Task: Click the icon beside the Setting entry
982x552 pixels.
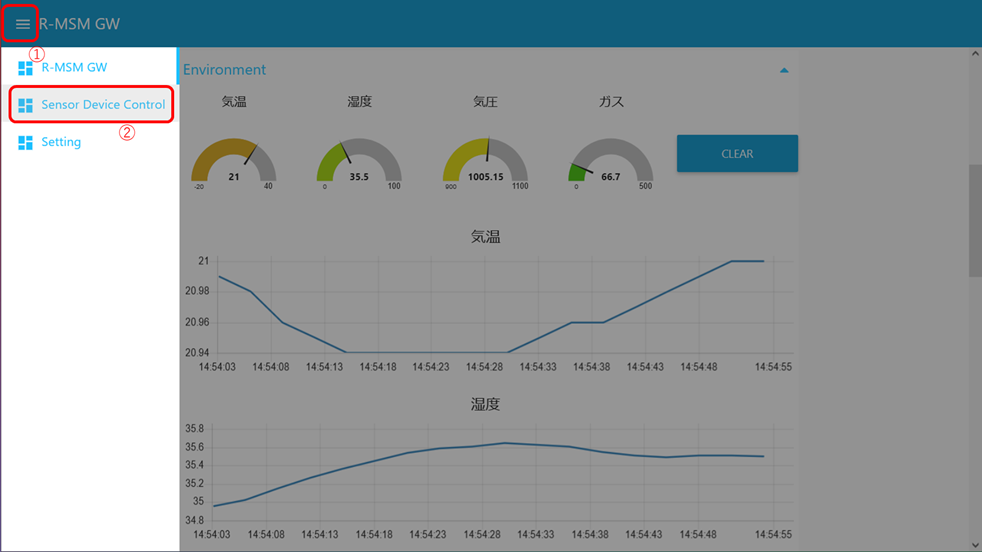Action: click(26, 143)
